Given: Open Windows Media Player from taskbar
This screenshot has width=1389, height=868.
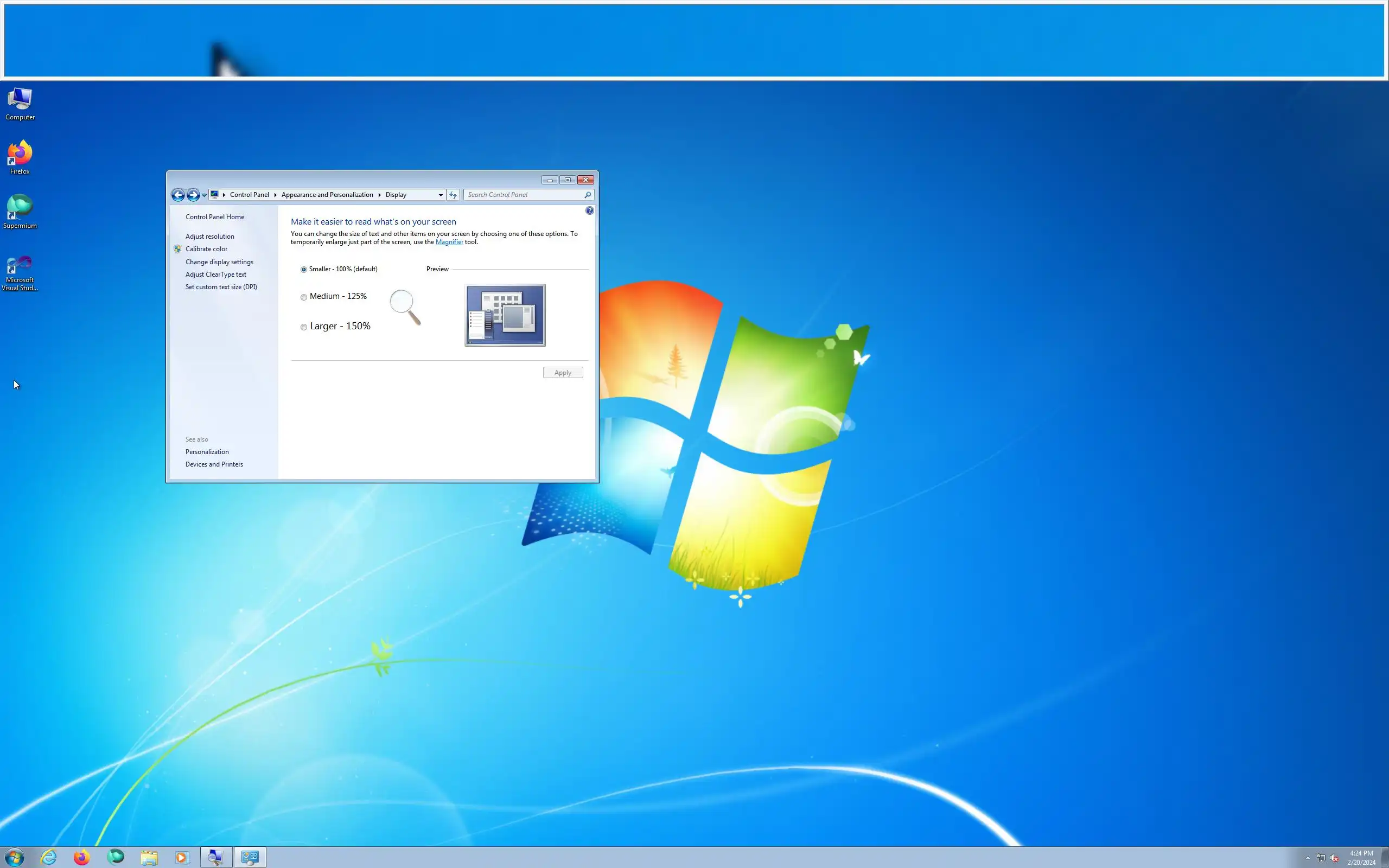Looking at the screenshot, I should (x=182, y=857).
